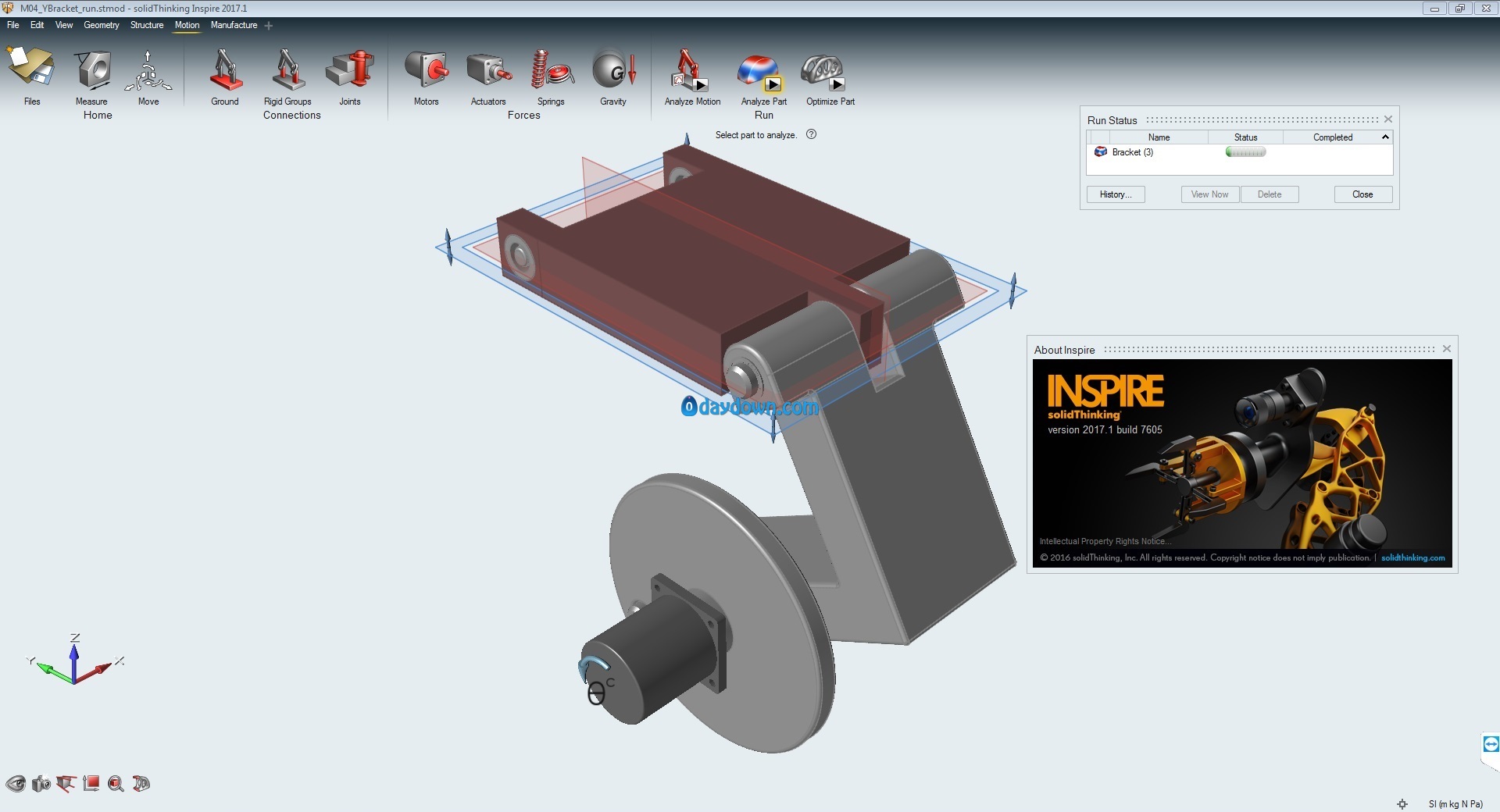Close the About Inspire panel with X

pyautogui.click(x=1447, y=349)
